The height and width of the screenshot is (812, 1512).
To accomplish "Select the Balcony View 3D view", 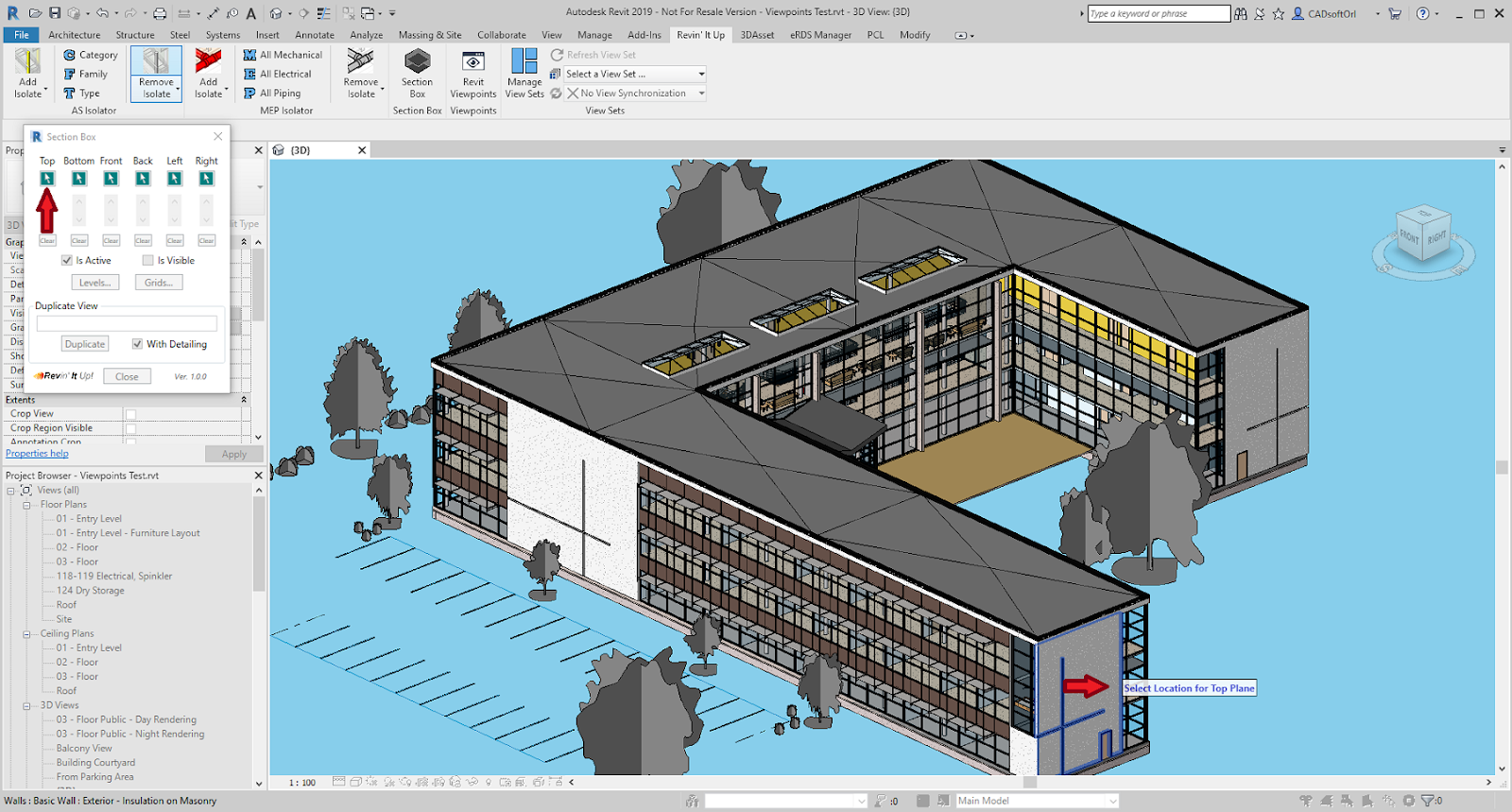I will click(x=84, y=749).
